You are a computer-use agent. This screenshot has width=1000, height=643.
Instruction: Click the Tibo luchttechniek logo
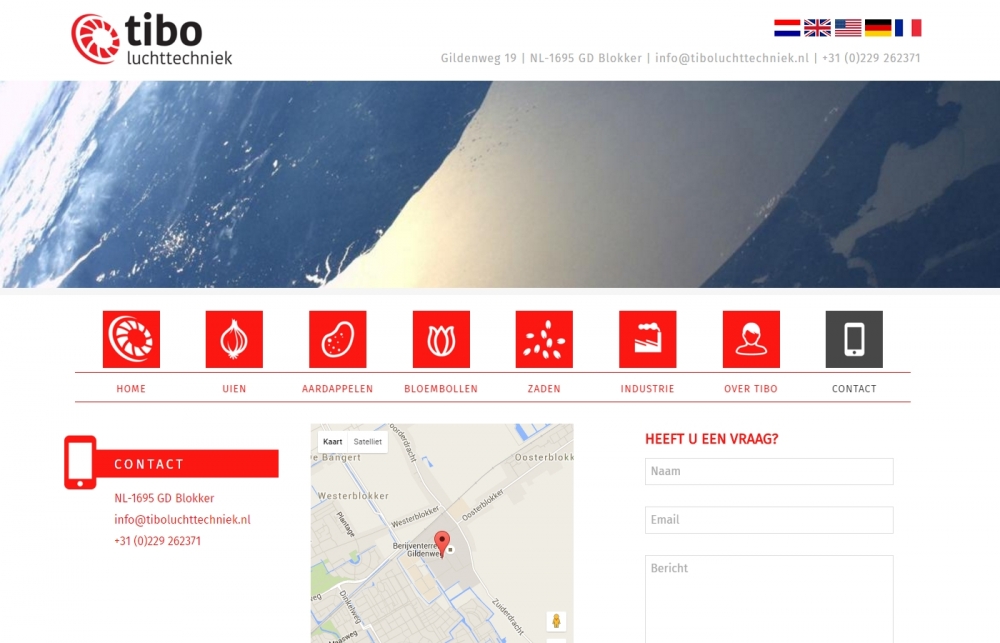tap(152, 39)
